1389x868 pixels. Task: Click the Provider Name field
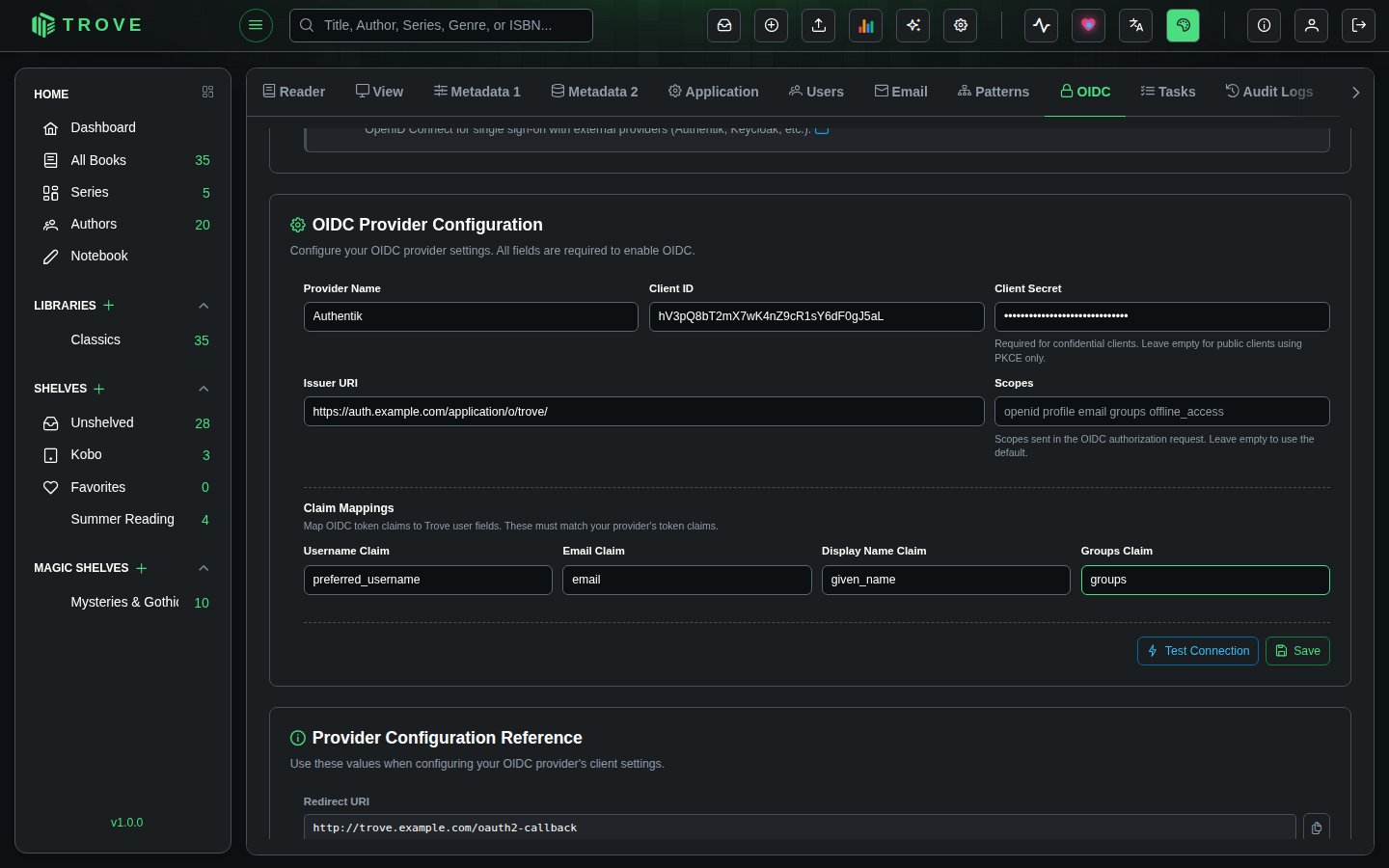click(471, 316)
